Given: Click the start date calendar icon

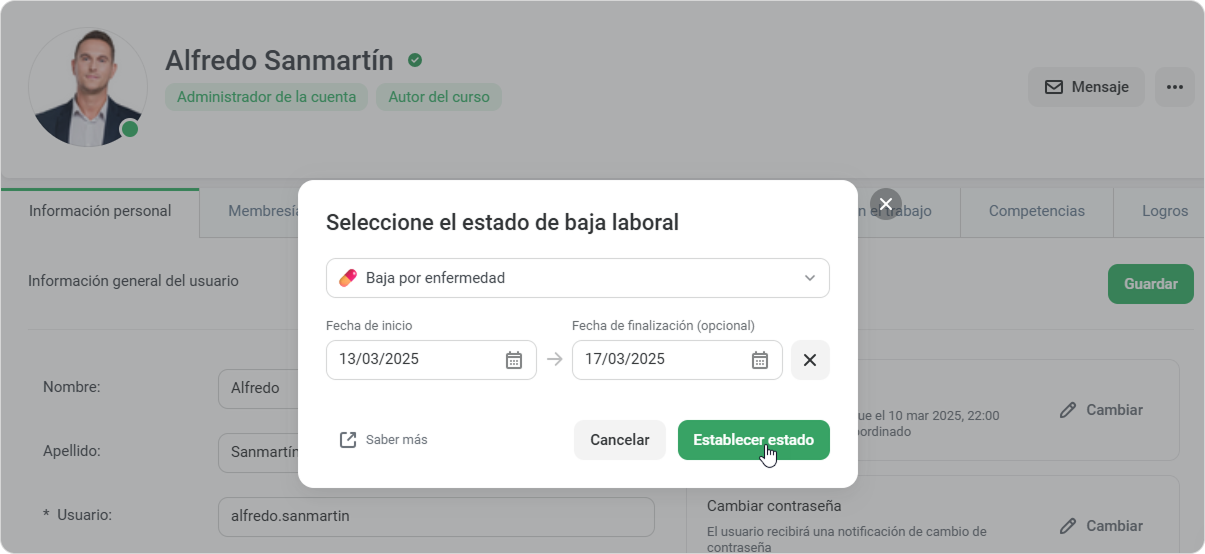Looking at the screenshot, I should (514, 360).
